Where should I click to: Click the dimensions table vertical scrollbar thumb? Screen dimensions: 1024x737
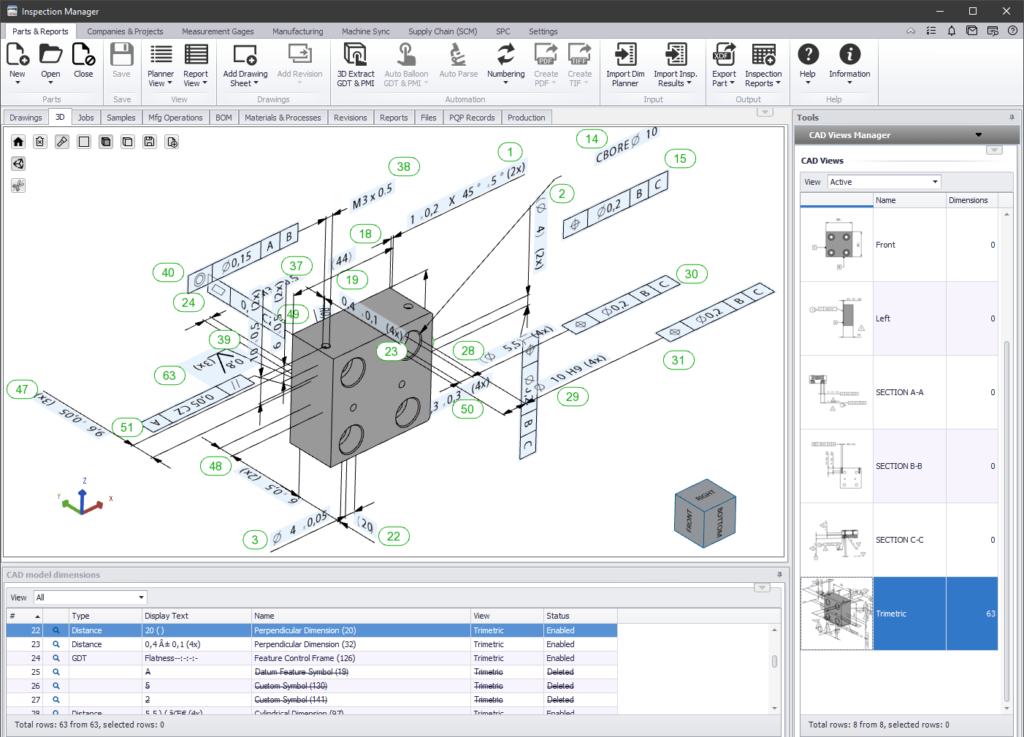pyautogui.click(x=774, y=662)
